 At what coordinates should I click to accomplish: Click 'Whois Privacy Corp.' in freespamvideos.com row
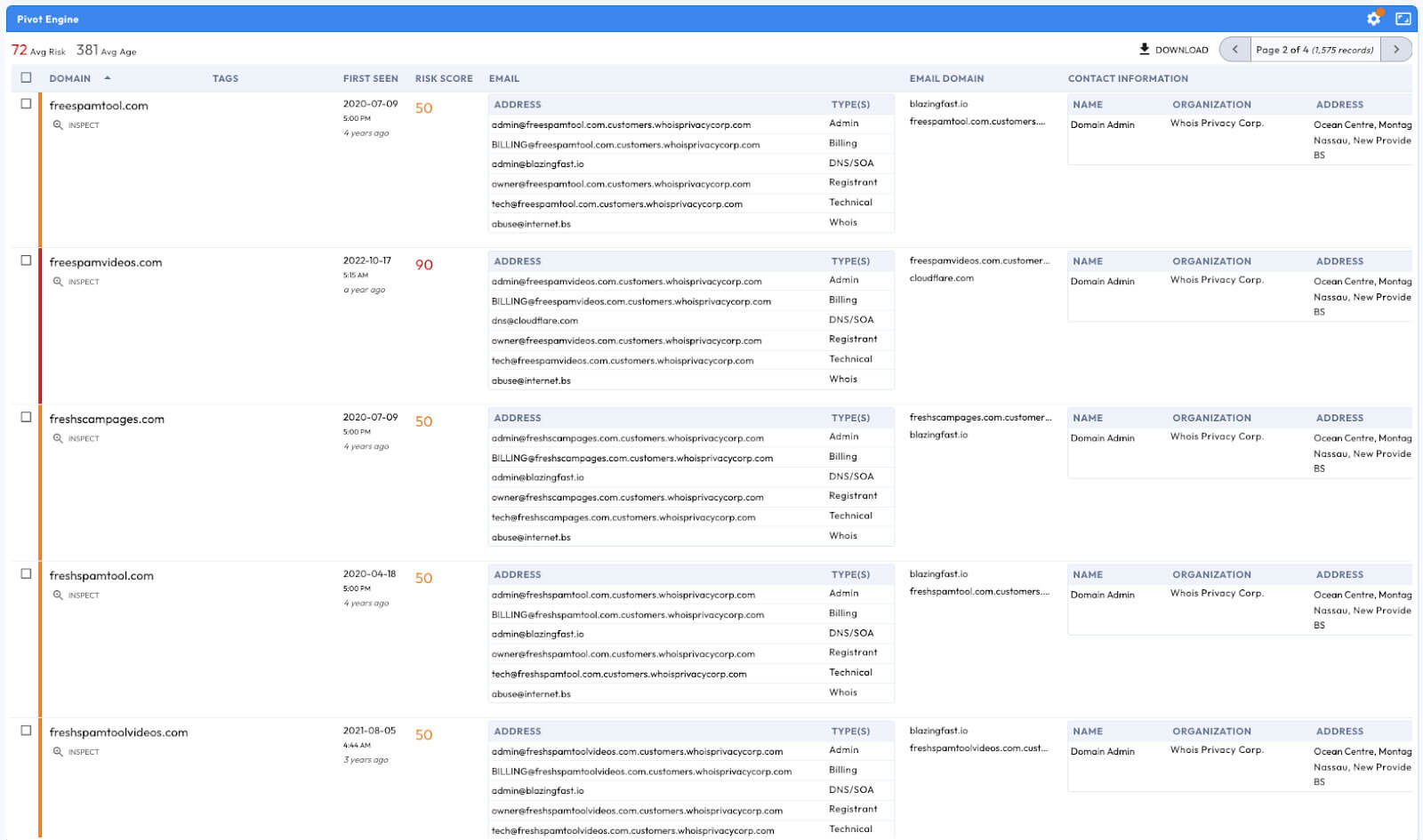pos(1217,280)
